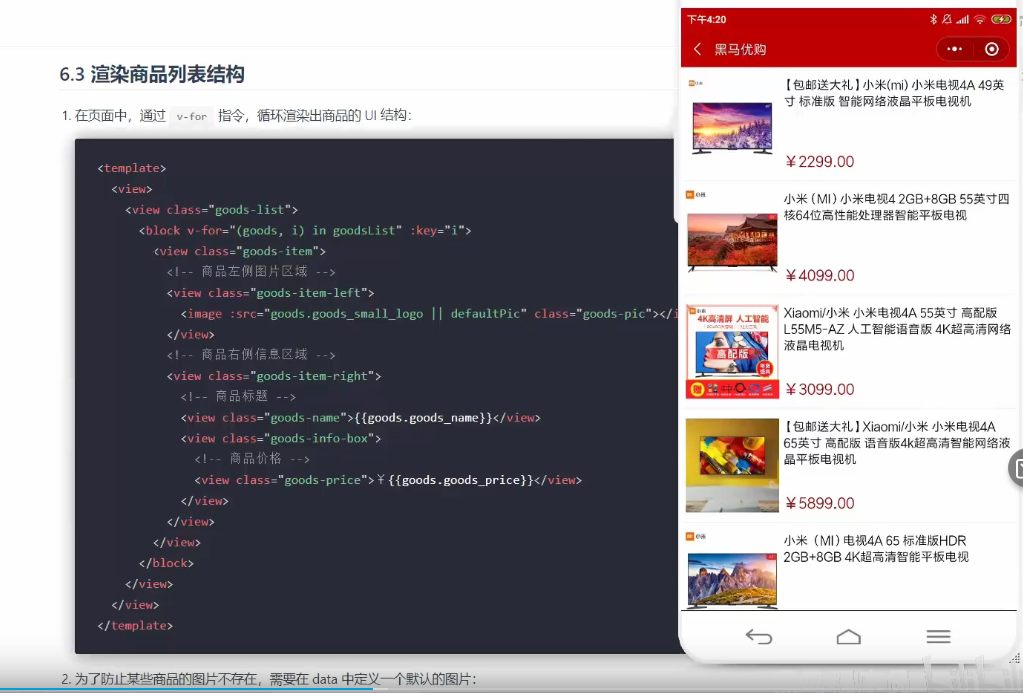The image size is (1023, 693).
Task: Tap the Android menu navigation button
Action: pos(938,636)
